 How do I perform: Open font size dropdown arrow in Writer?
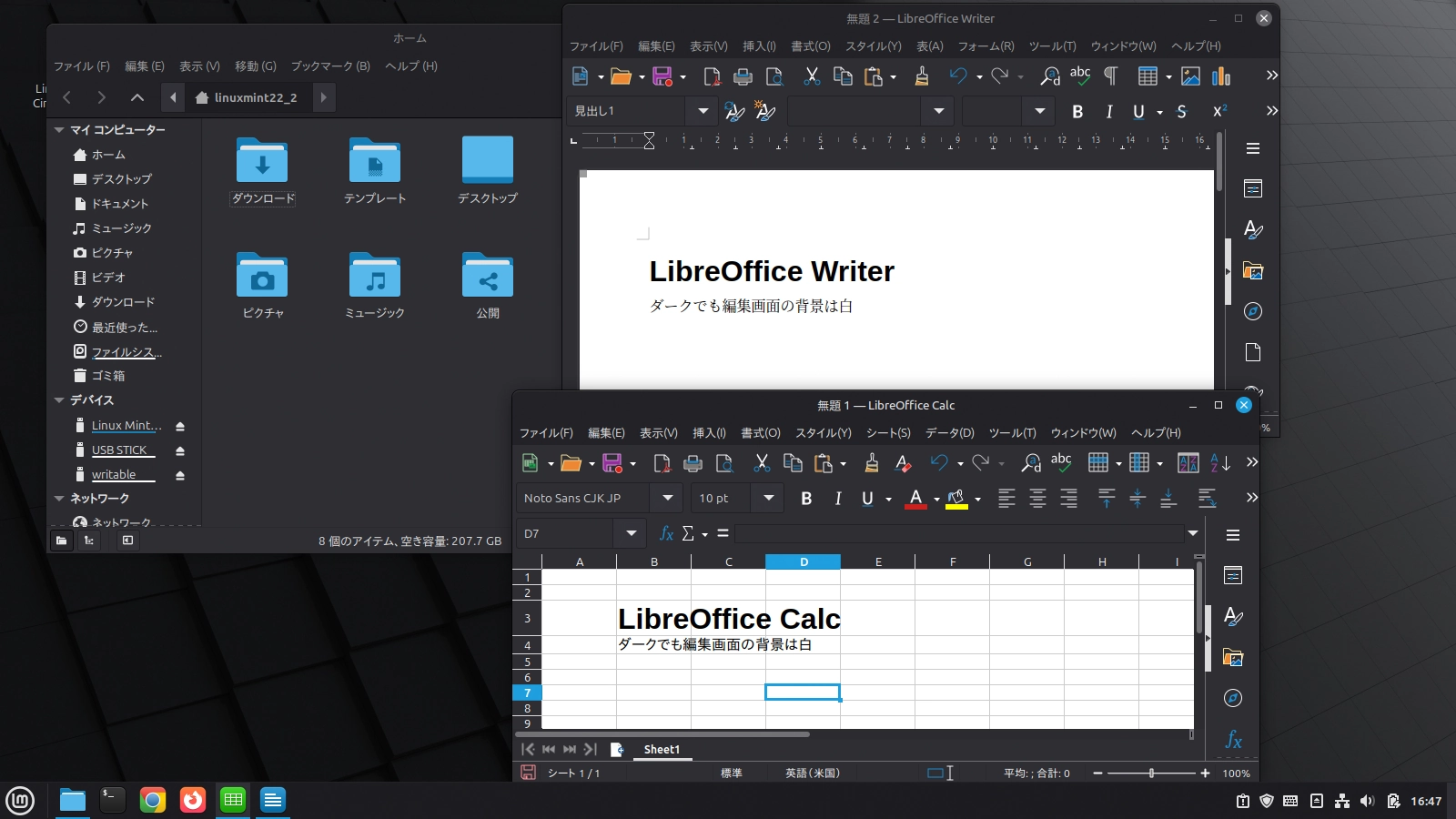click(1039, 111)
